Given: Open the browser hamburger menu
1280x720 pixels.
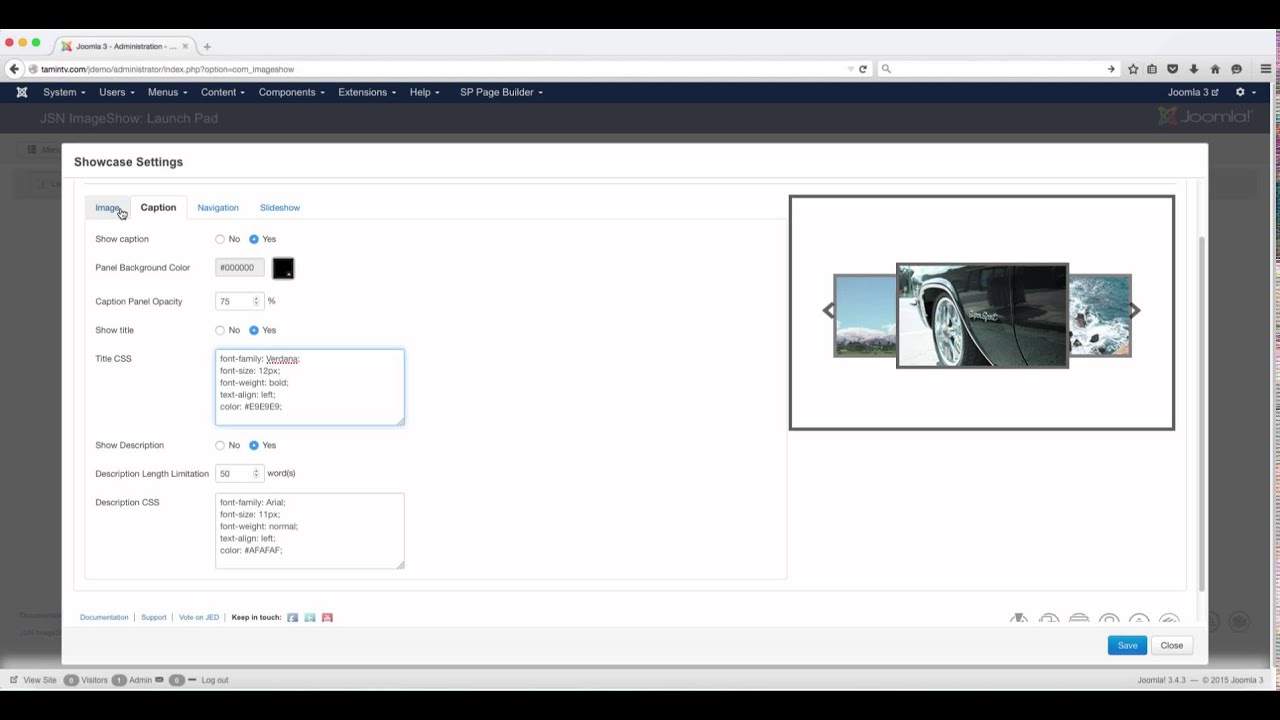Looking at the screenshot, I should (1266, 69).
